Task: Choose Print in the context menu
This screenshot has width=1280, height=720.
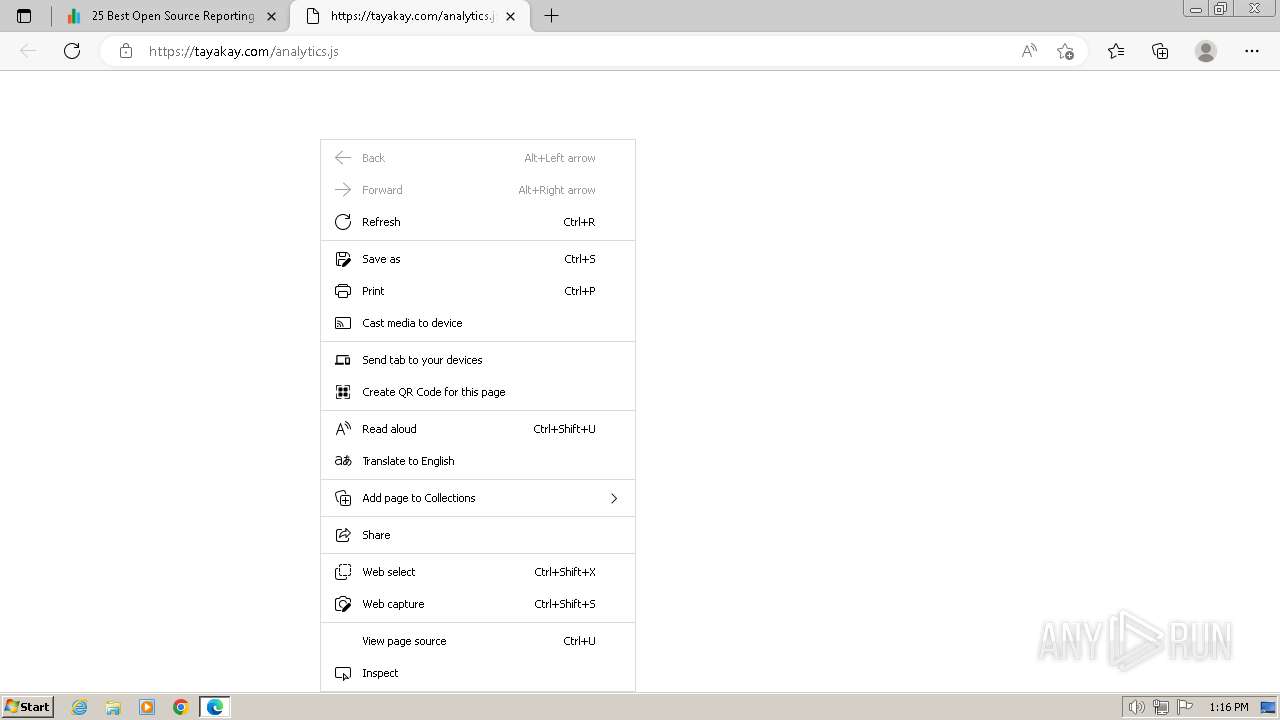Action: click(478, 291)
